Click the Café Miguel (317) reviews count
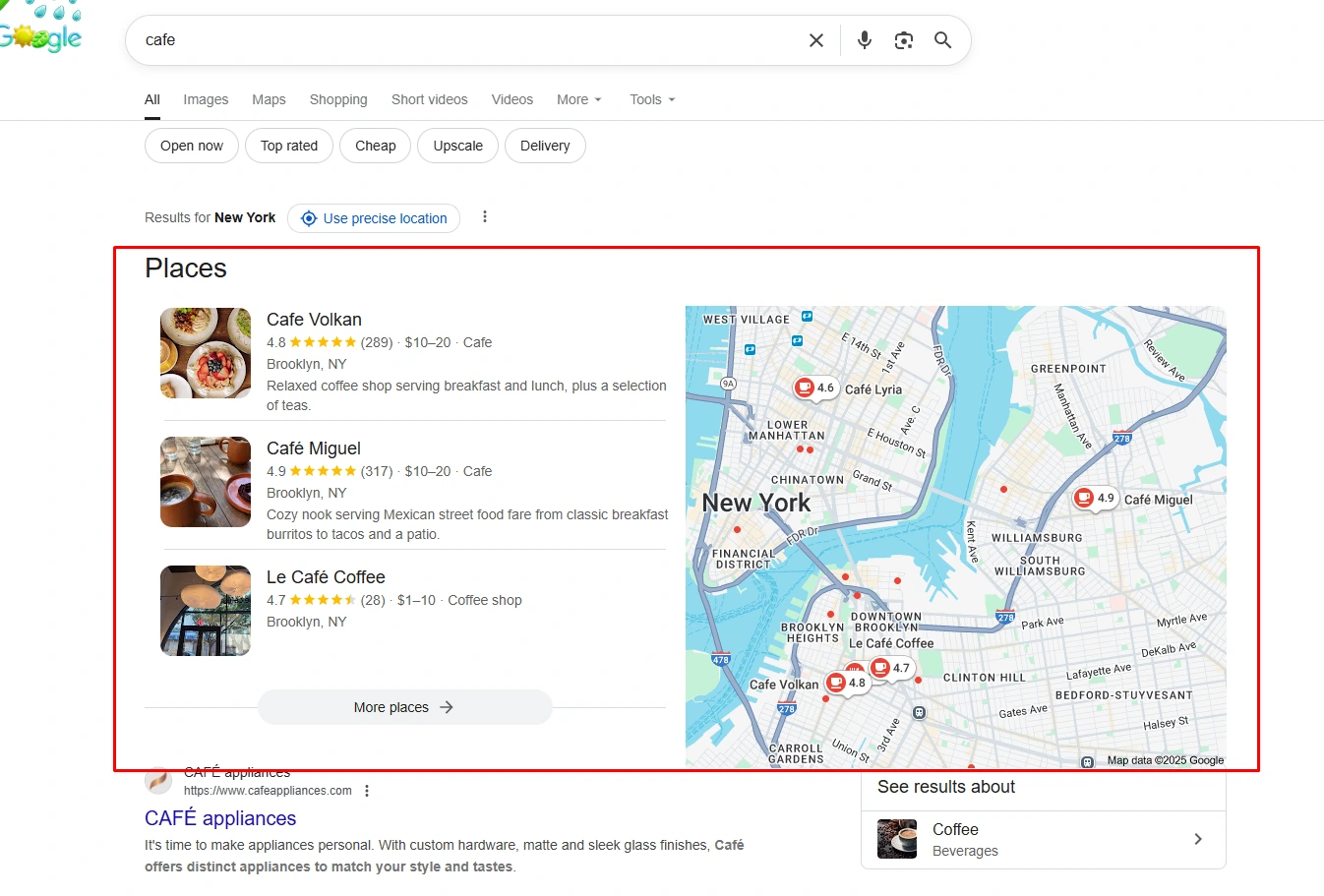 coord(377,471)
